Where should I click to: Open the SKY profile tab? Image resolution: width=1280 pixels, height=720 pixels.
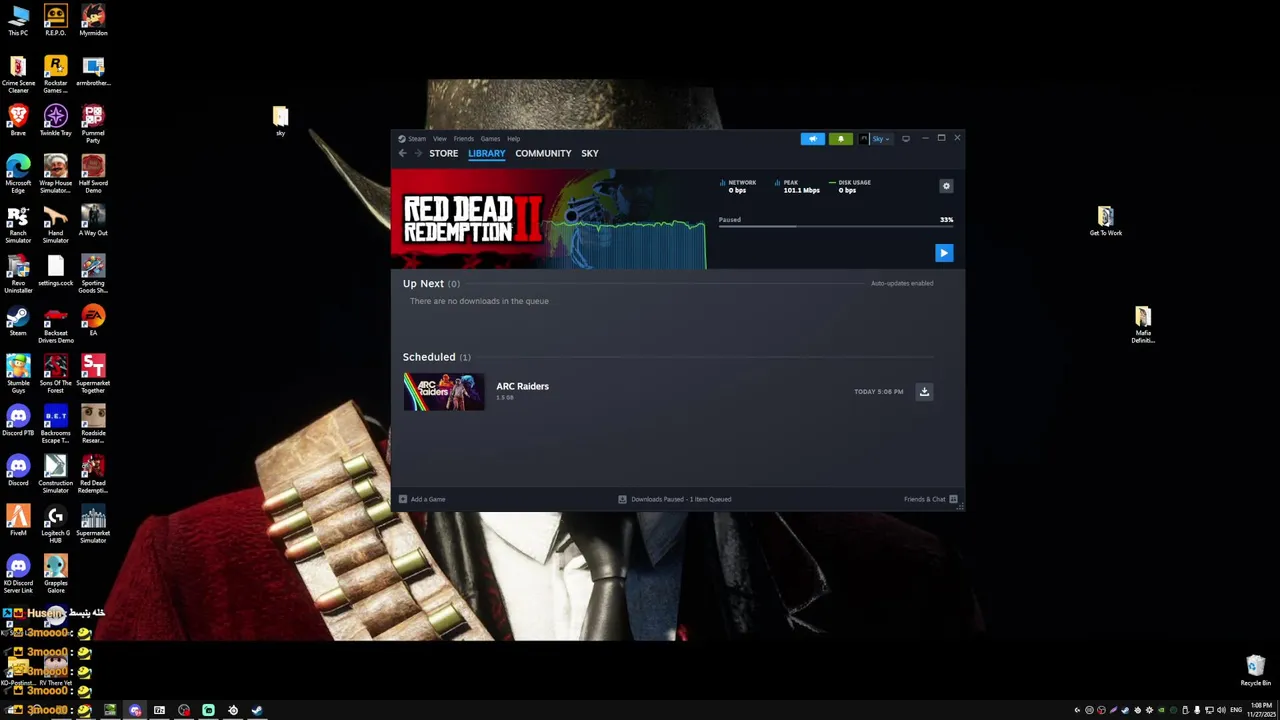pyautogui.click(x=590, y=153)
